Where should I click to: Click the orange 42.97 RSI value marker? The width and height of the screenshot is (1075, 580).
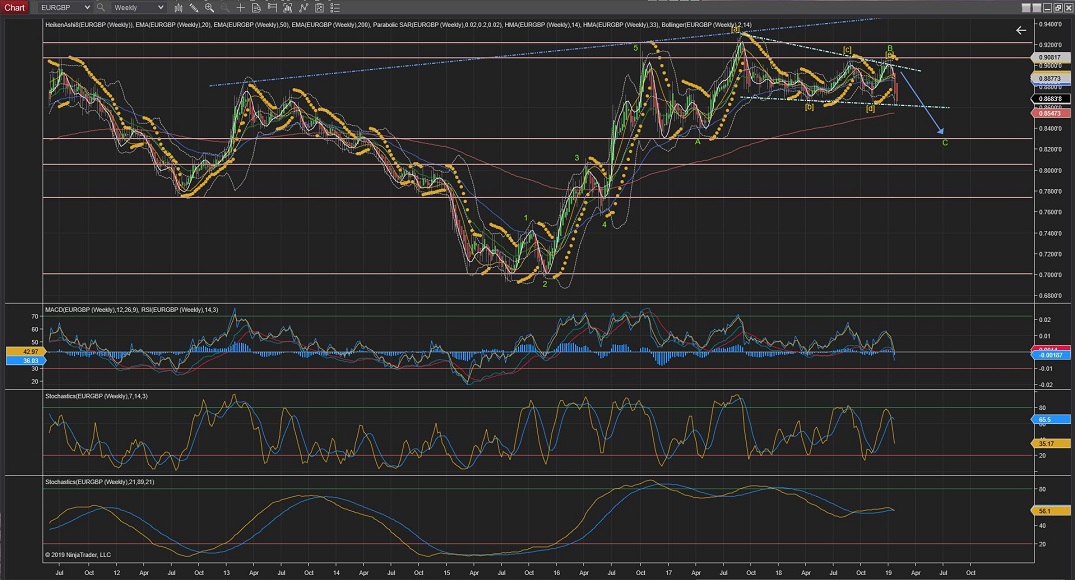pos(25,351)
